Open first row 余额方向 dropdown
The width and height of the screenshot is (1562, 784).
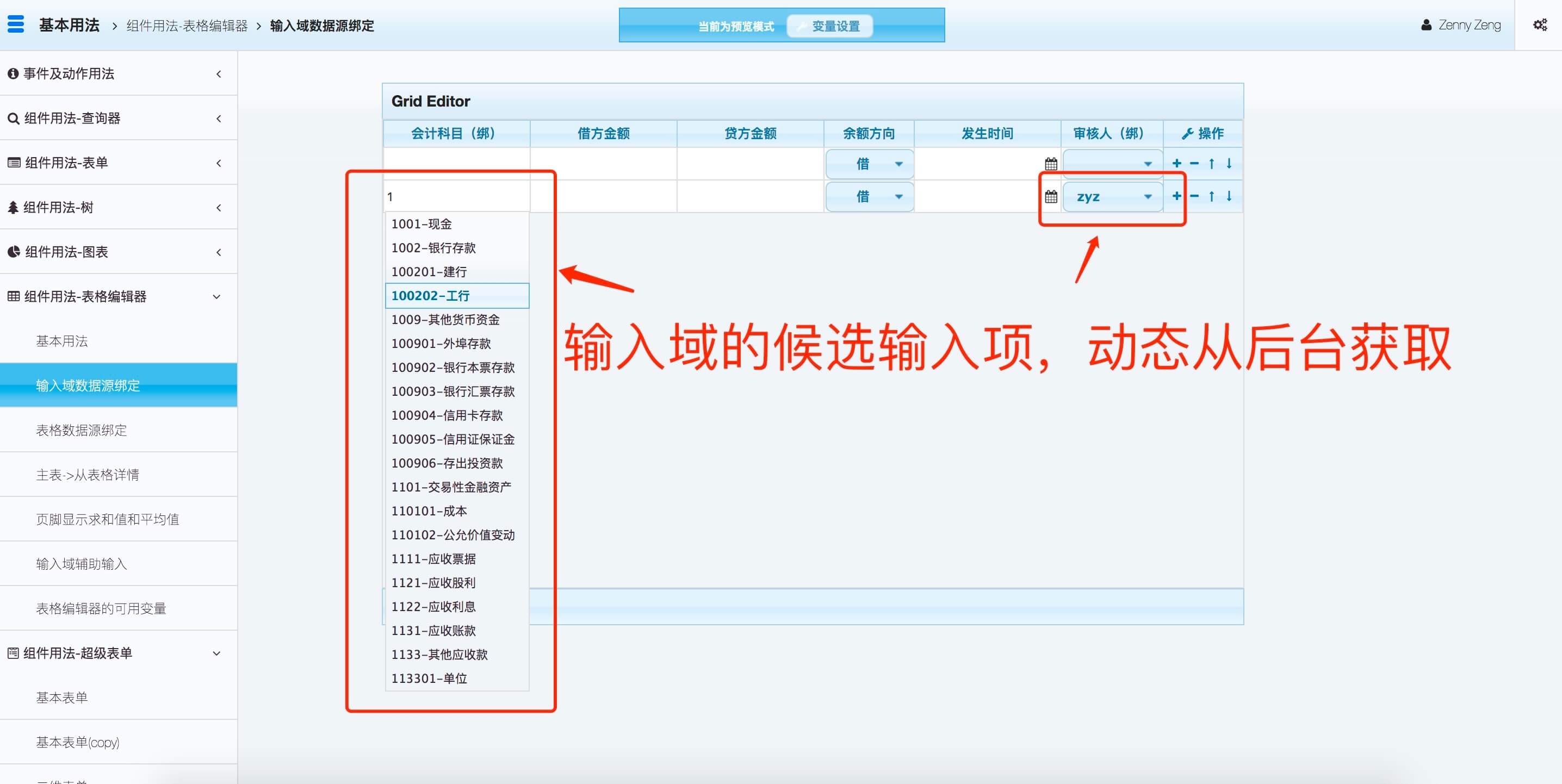870,164
